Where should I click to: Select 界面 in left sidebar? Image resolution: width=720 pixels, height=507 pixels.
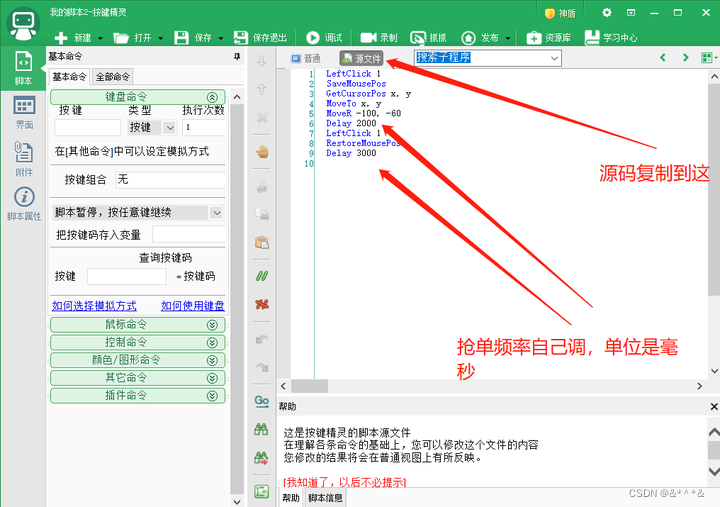24,113
